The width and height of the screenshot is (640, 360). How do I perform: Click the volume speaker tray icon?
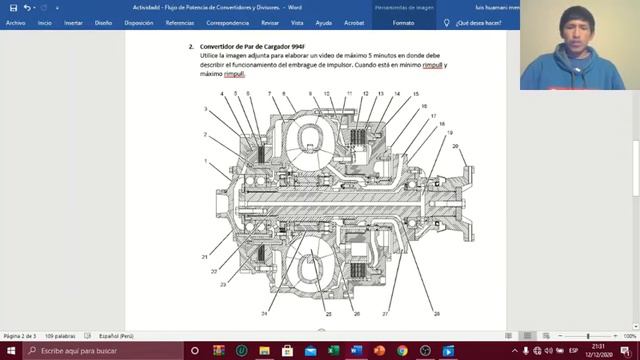tap(549, 351)
